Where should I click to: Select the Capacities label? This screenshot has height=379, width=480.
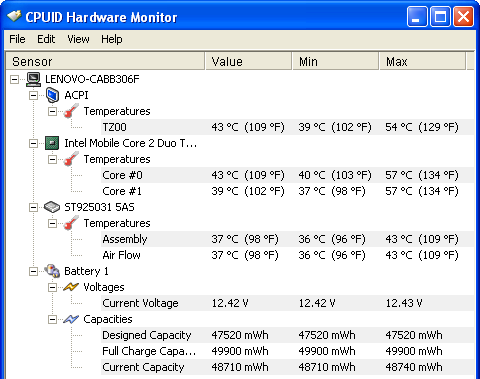pos(108,319)
